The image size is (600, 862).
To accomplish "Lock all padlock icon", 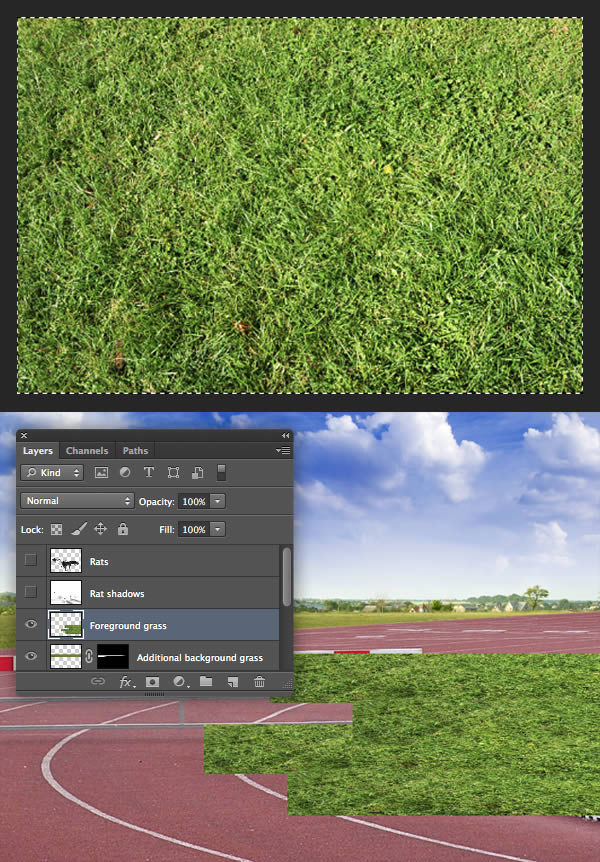I will (x=123, y=529).
